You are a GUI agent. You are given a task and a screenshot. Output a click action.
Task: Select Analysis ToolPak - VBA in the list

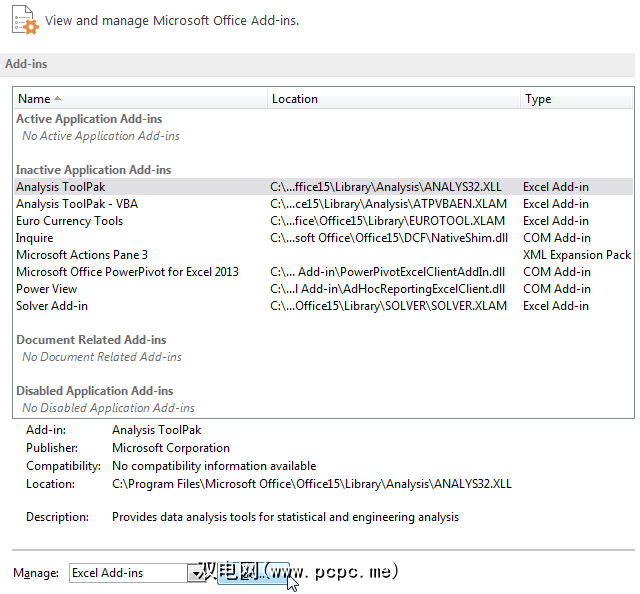point(79,204)
